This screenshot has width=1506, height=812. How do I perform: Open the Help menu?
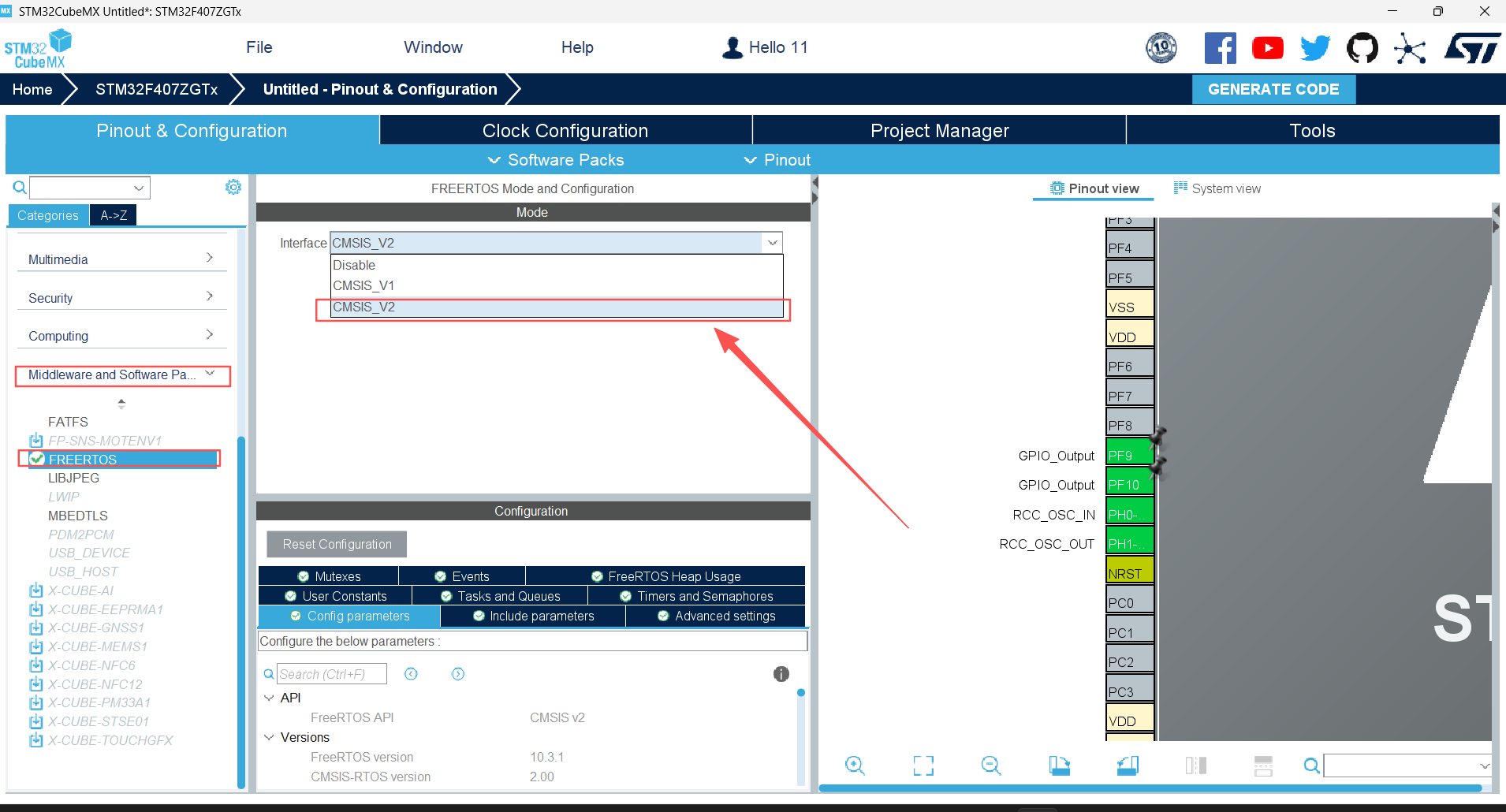coord(577,47)
